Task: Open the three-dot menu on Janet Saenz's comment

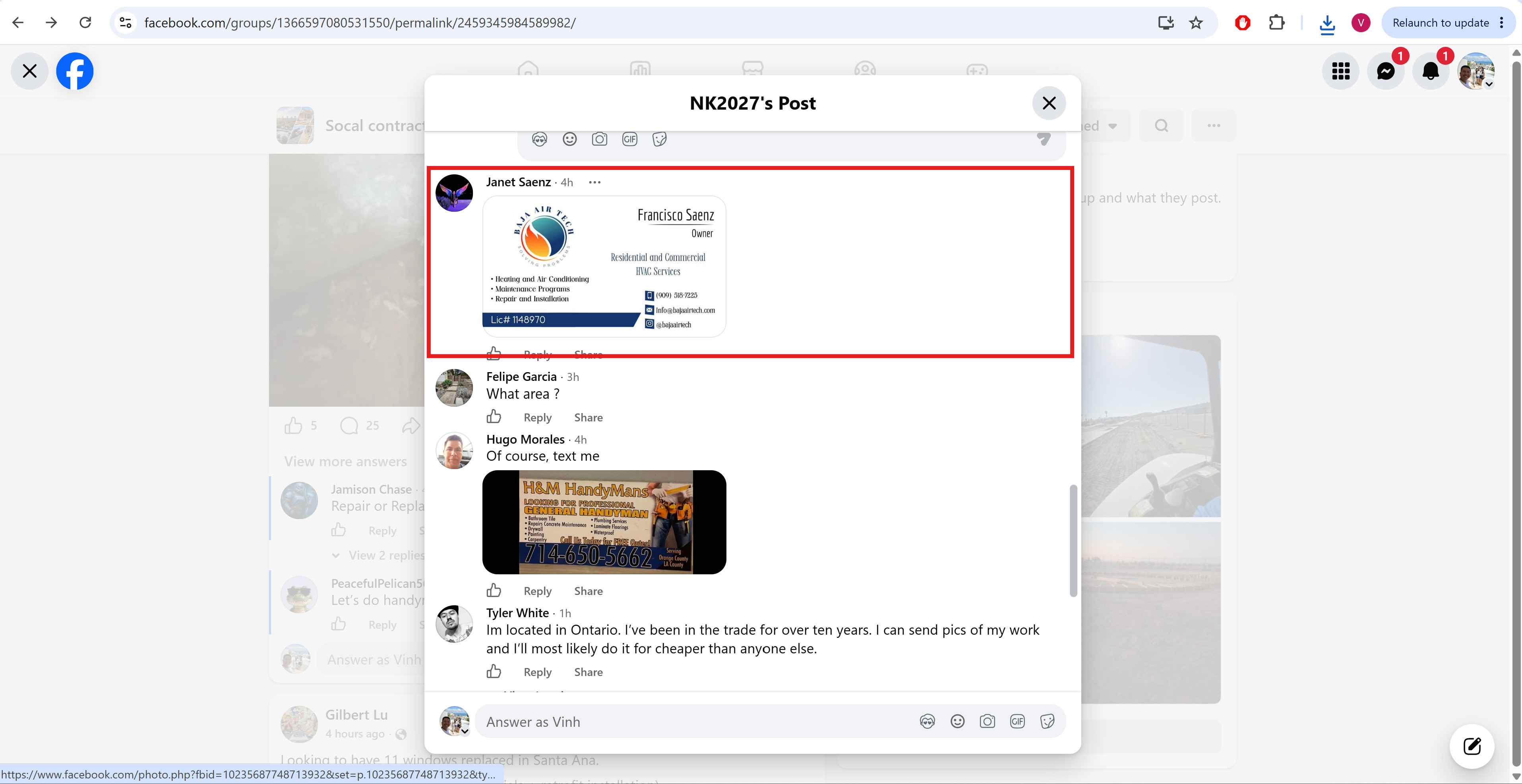Action: pos(594,182)
